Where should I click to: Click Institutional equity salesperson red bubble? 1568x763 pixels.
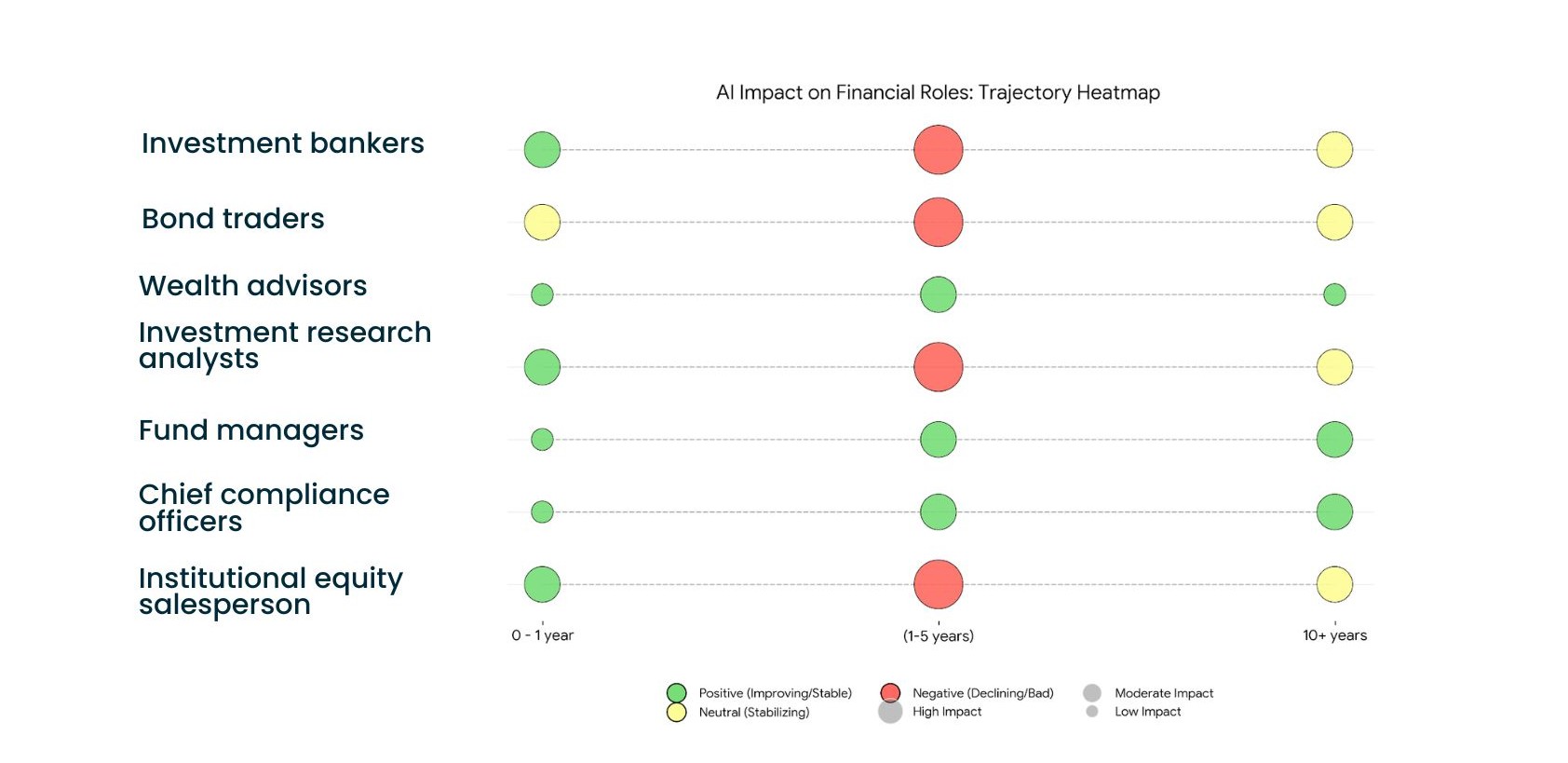click(x=938, y=584)
